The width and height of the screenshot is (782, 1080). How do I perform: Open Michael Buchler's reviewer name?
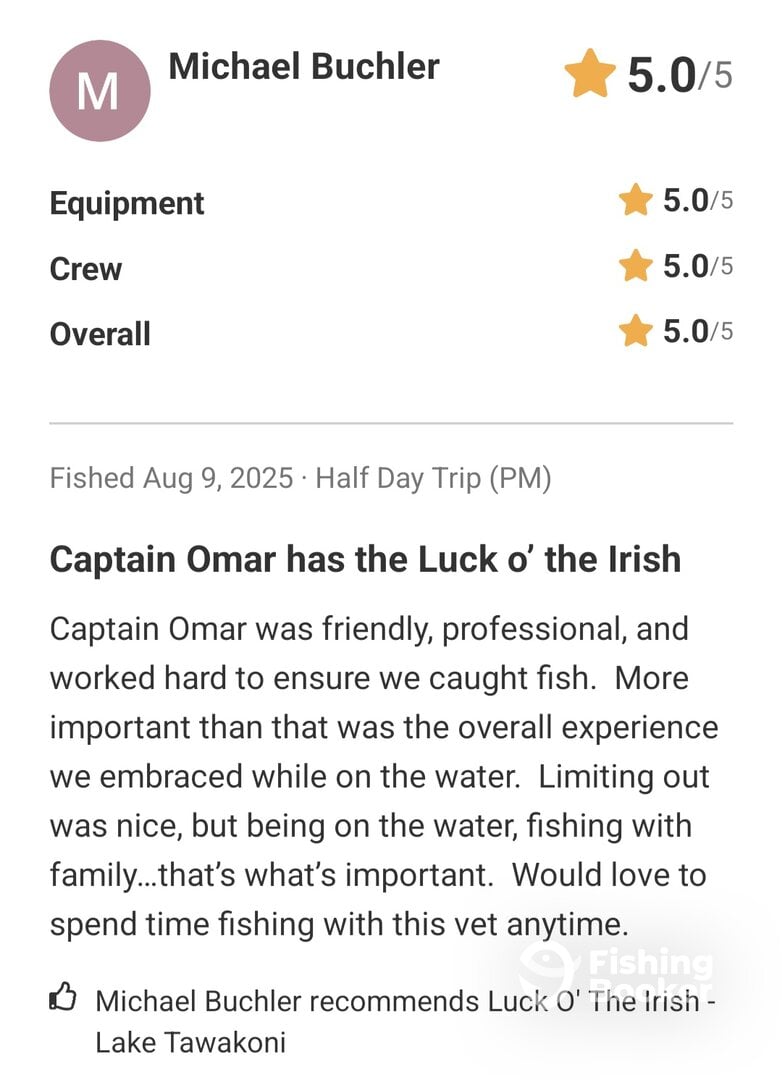tap(304, 68)
